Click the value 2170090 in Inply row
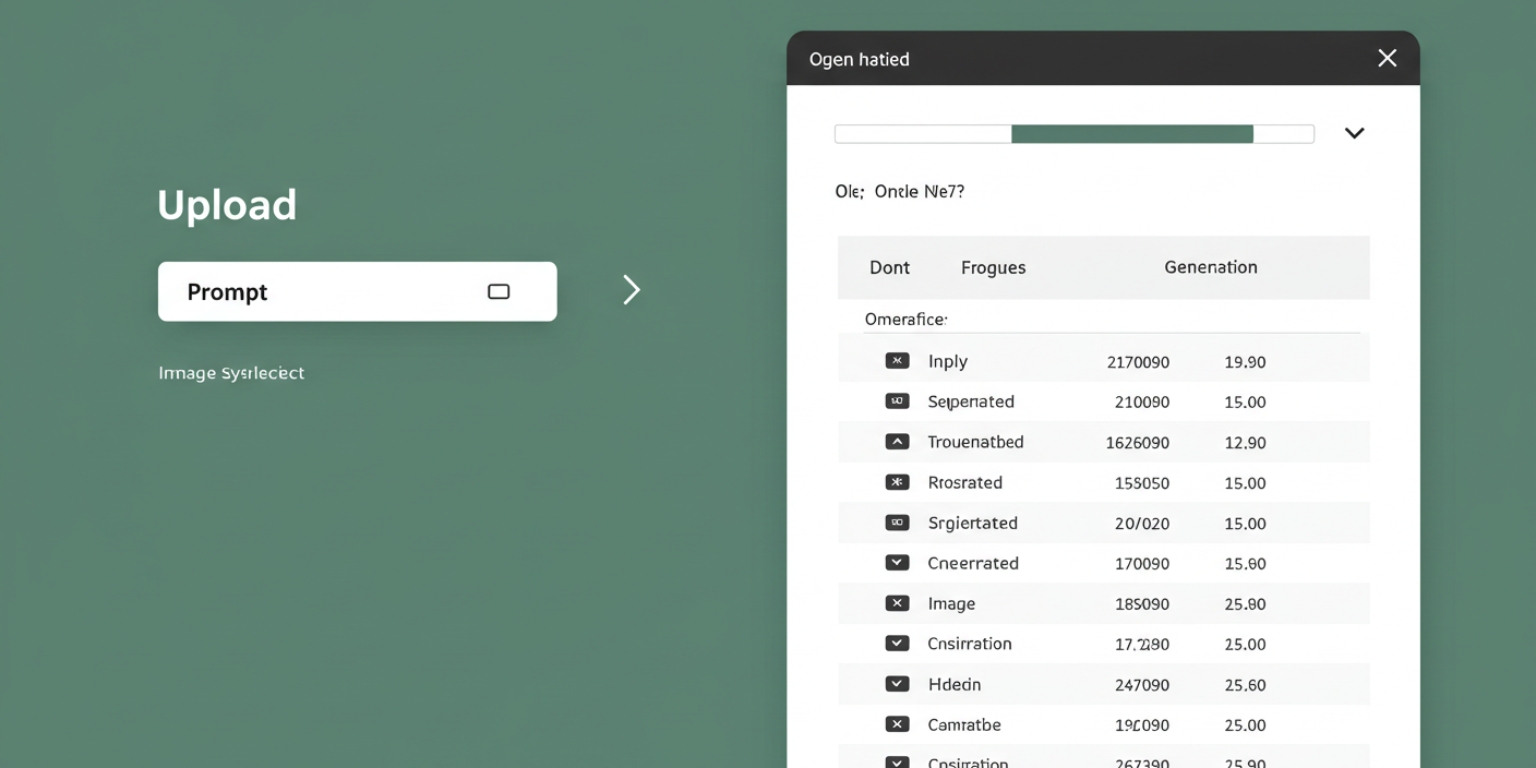The image size is (1536, 768). point(1138,362)
